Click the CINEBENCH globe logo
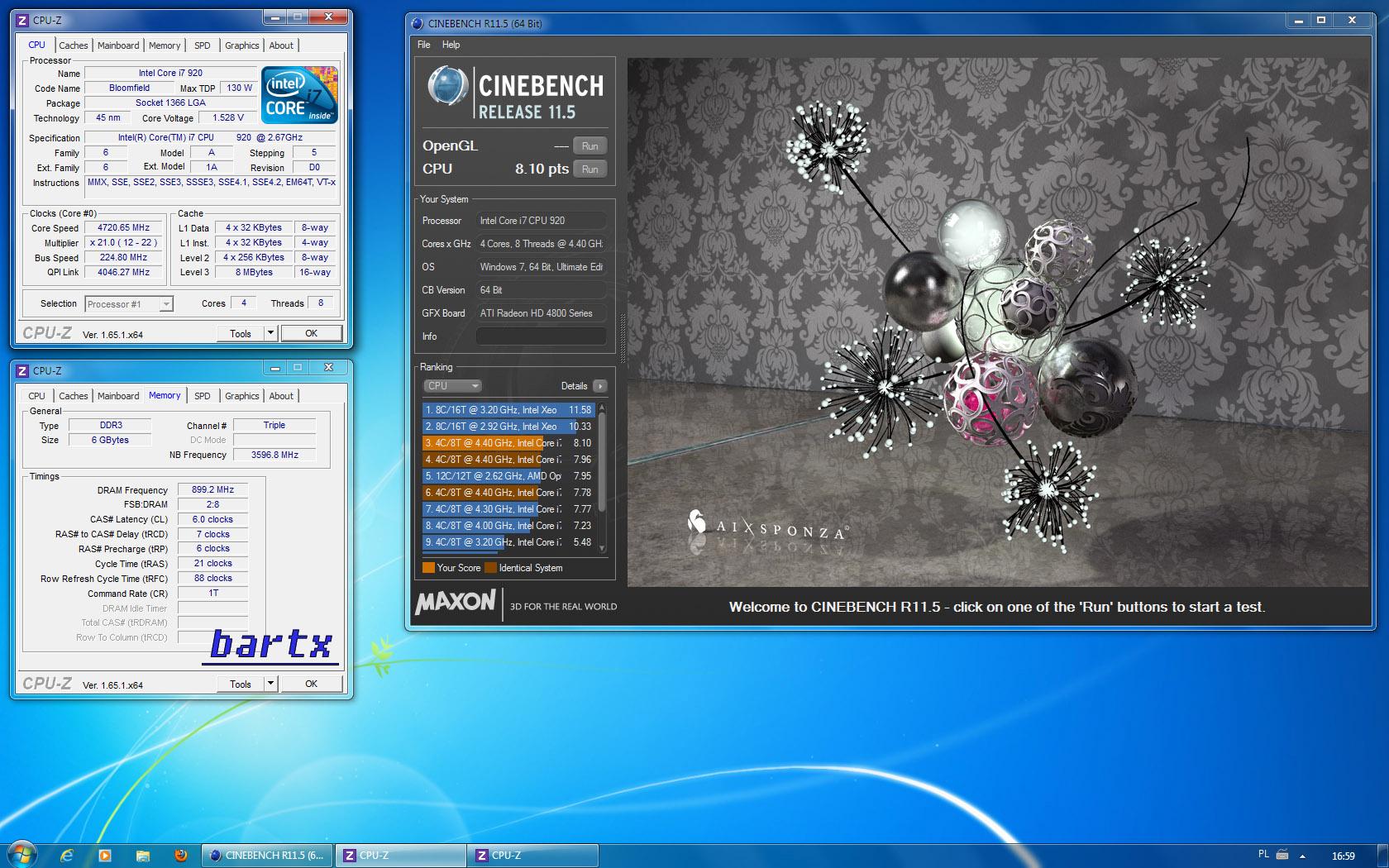Viewport: 1389px width, 868px height. (x=447, y=86)
